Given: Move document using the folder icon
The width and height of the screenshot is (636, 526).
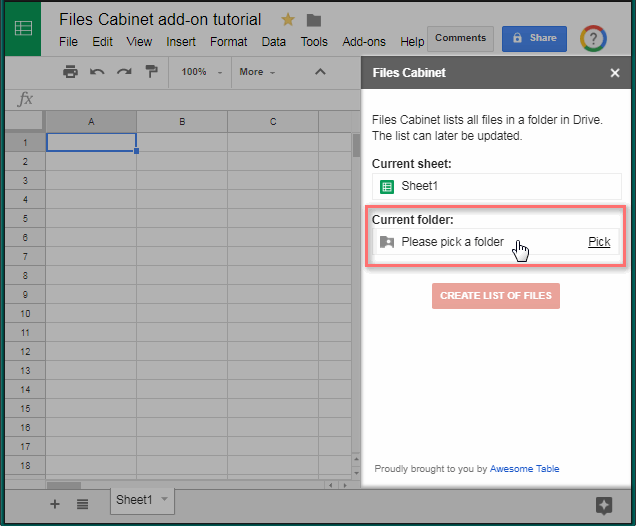Looking at the screenshot, I should pyautogui.click(x=314, y=20).
